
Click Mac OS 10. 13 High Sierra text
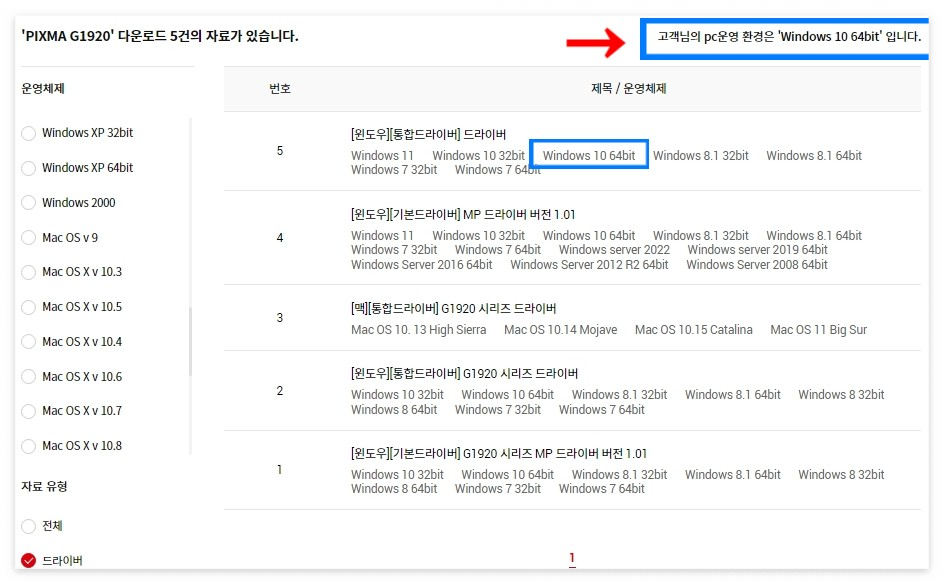click(418, 330)
